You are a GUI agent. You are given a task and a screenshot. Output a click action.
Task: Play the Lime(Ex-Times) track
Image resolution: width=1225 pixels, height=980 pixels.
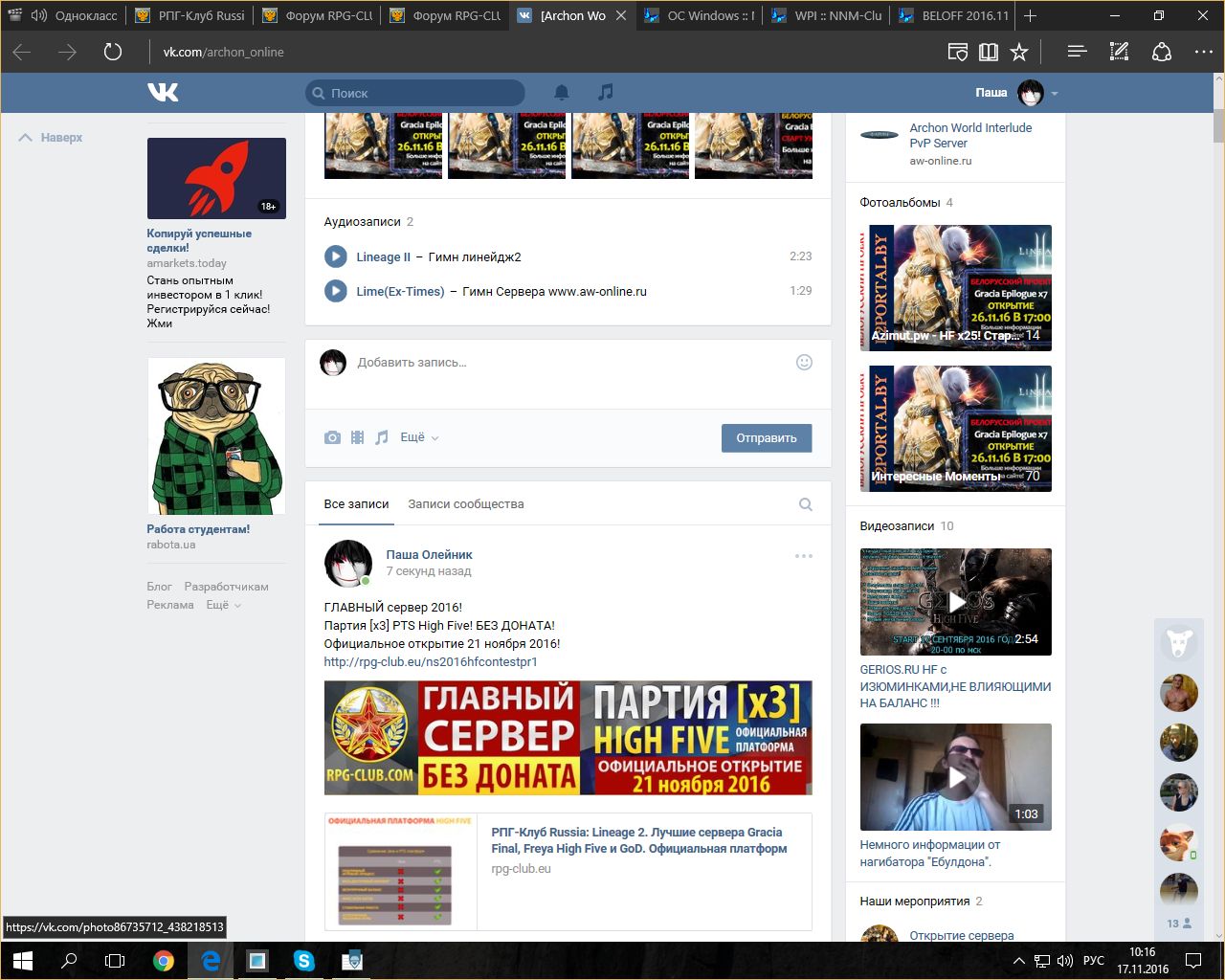[335, 291]
